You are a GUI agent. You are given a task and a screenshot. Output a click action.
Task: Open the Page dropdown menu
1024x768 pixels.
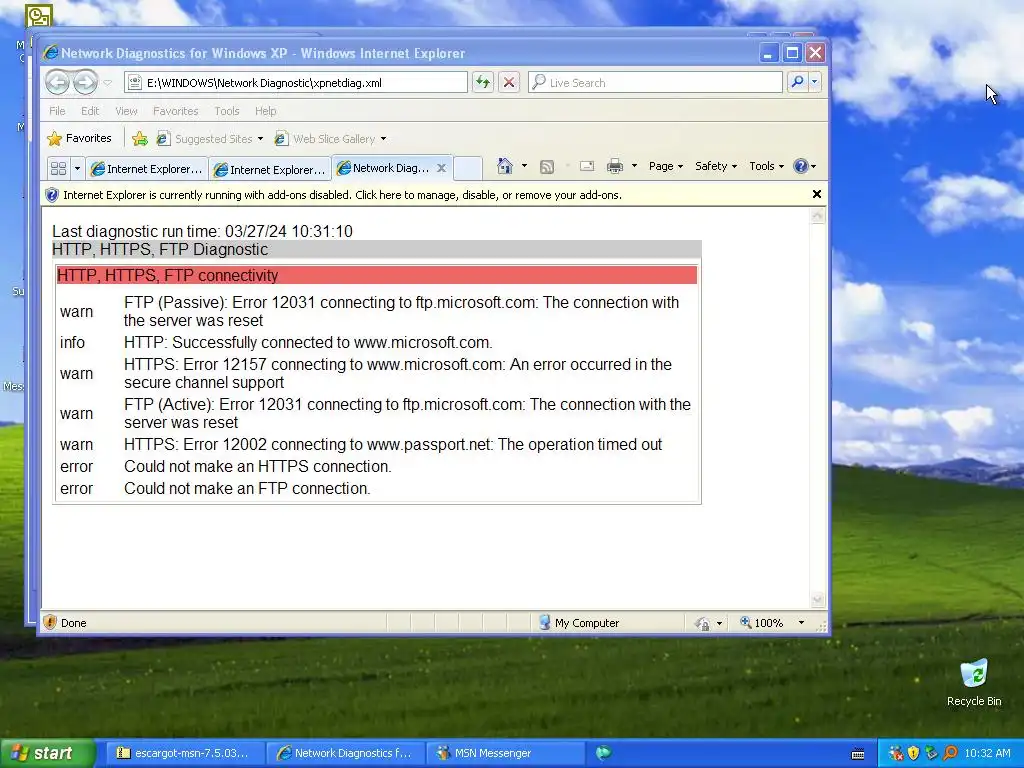[x=665, y=166]
